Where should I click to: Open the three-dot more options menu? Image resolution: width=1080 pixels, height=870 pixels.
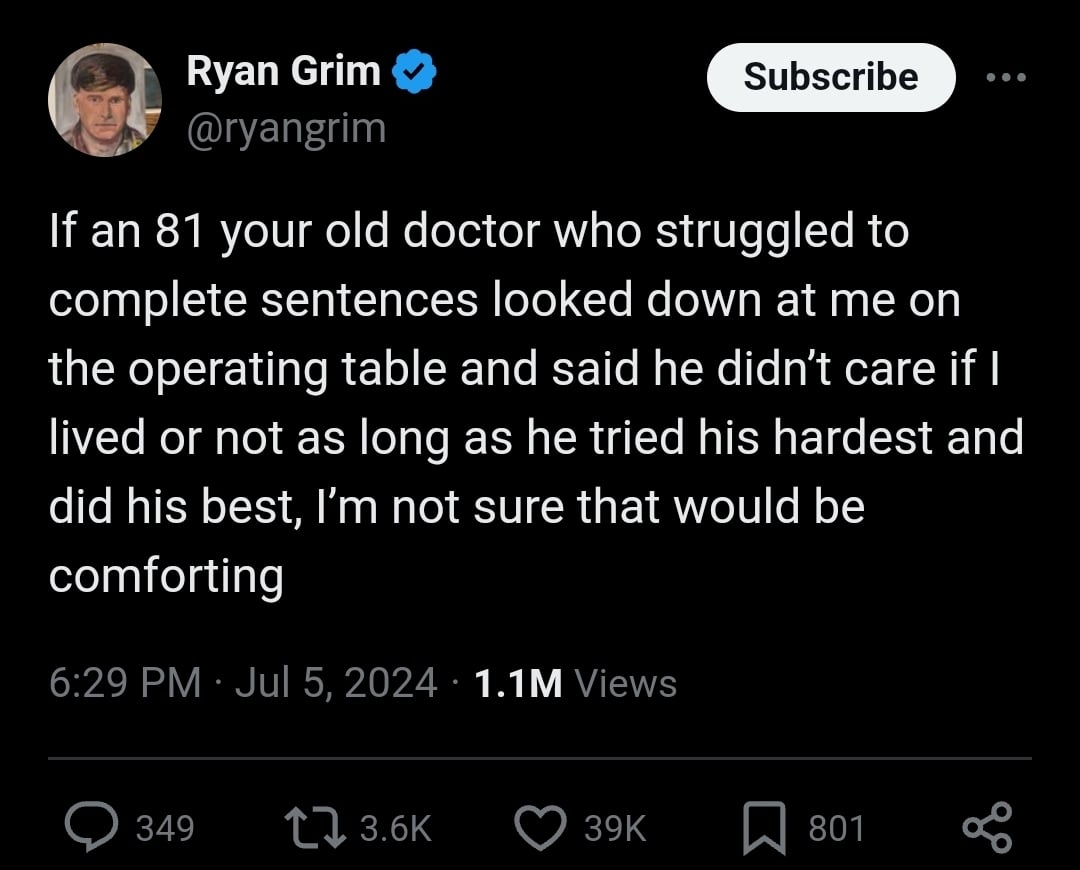pos(1004,78)
